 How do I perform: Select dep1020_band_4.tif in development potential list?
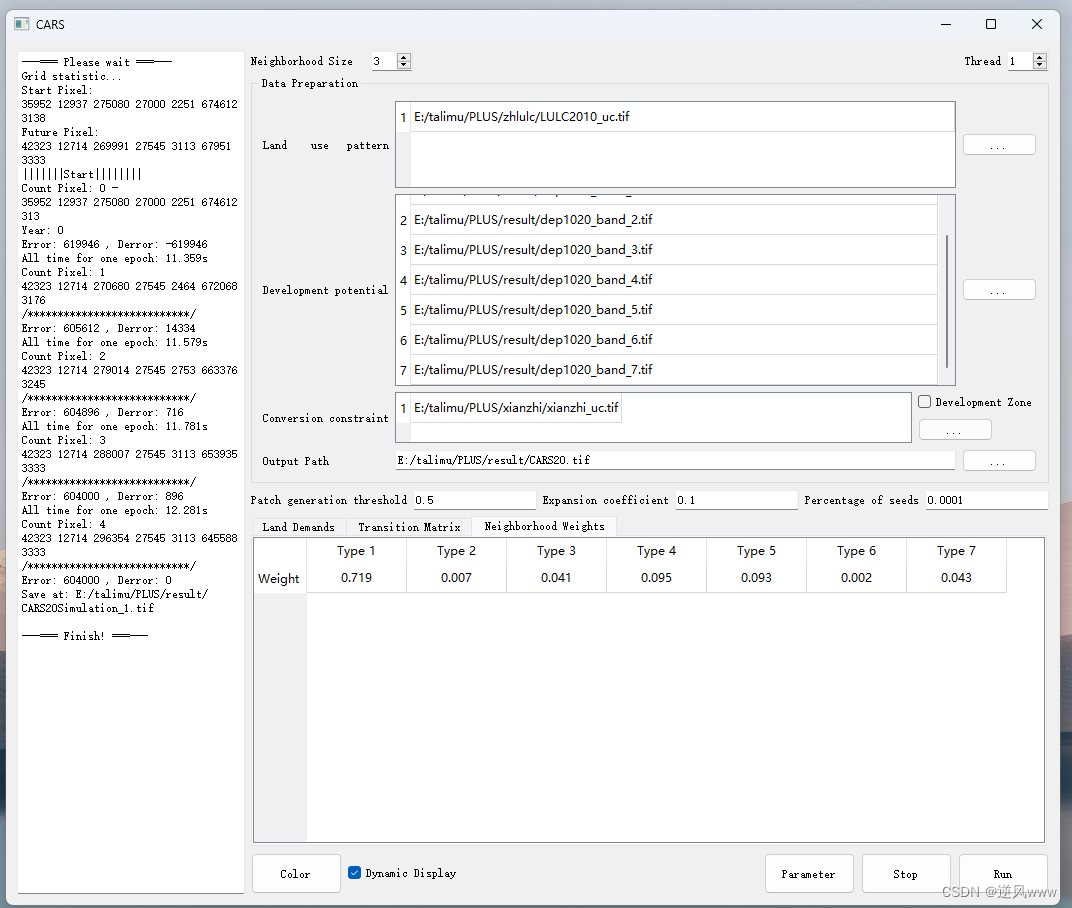673,280
